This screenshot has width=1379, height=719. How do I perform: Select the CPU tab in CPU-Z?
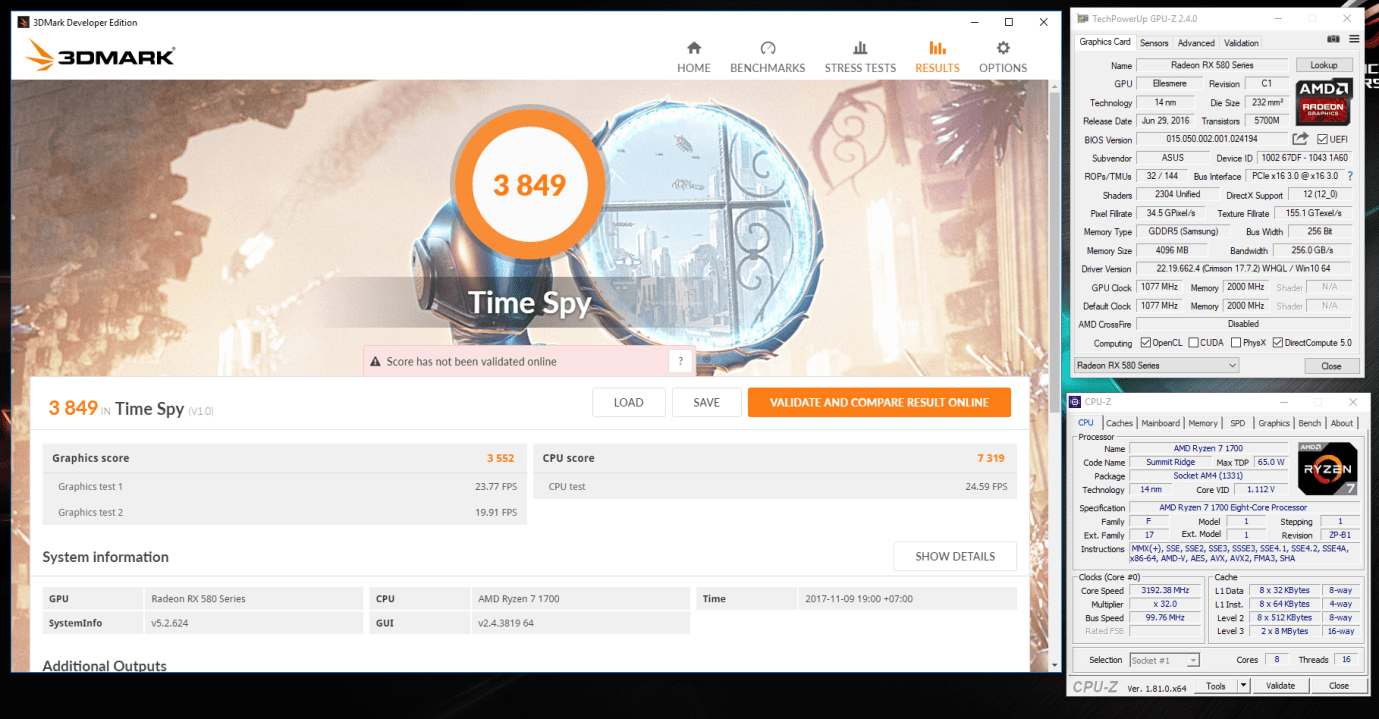[1086, 422]
